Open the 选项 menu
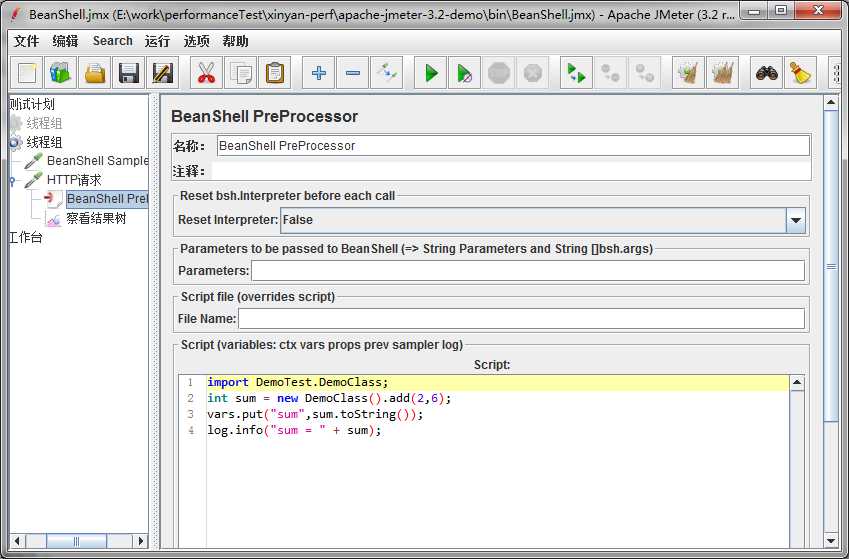 (196, 41)
